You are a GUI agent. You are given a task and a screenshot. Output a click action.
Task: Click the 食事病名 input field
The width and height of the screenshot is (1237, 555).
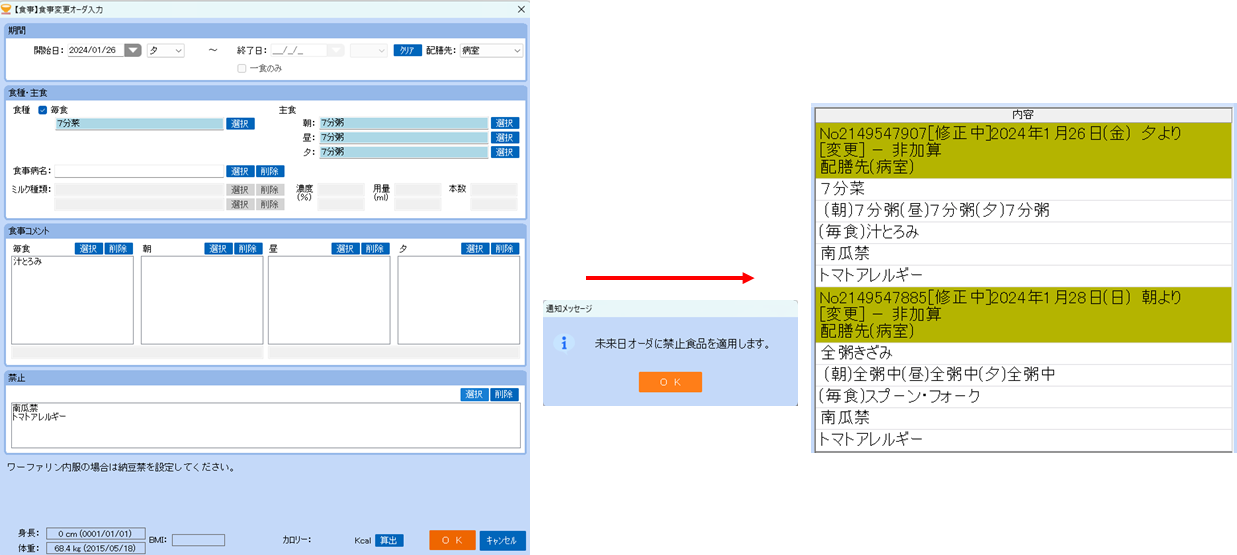coord(139,171)
